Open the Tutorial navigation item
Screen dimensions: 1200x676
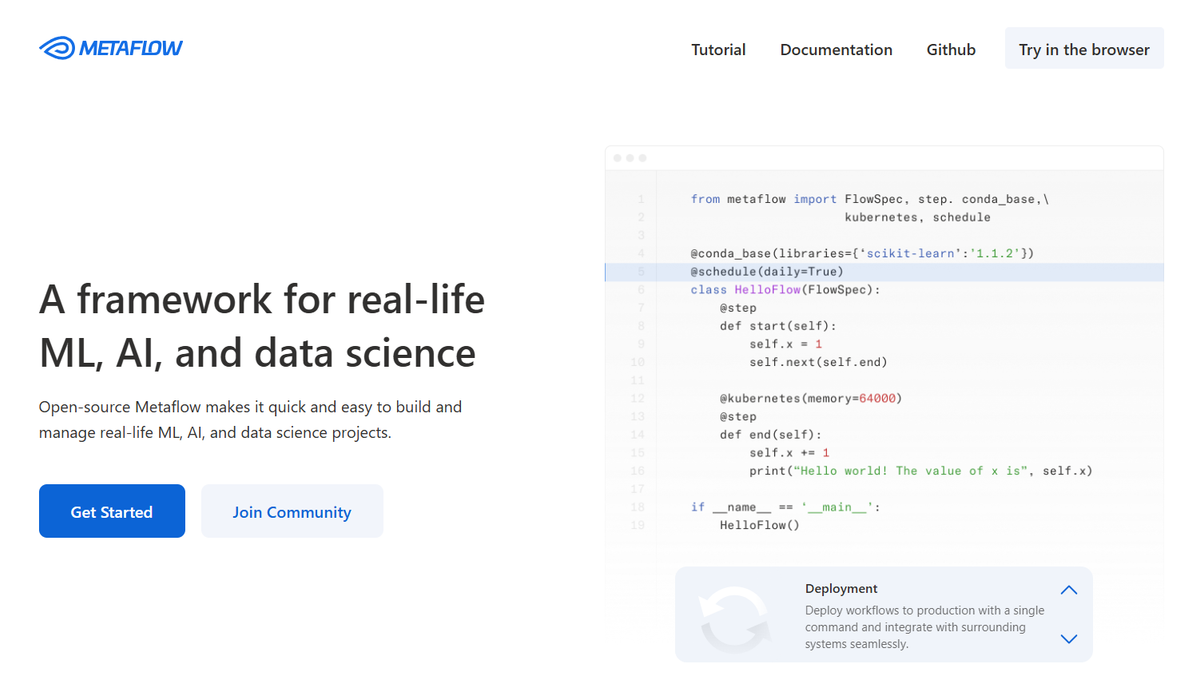click(718, 49)
